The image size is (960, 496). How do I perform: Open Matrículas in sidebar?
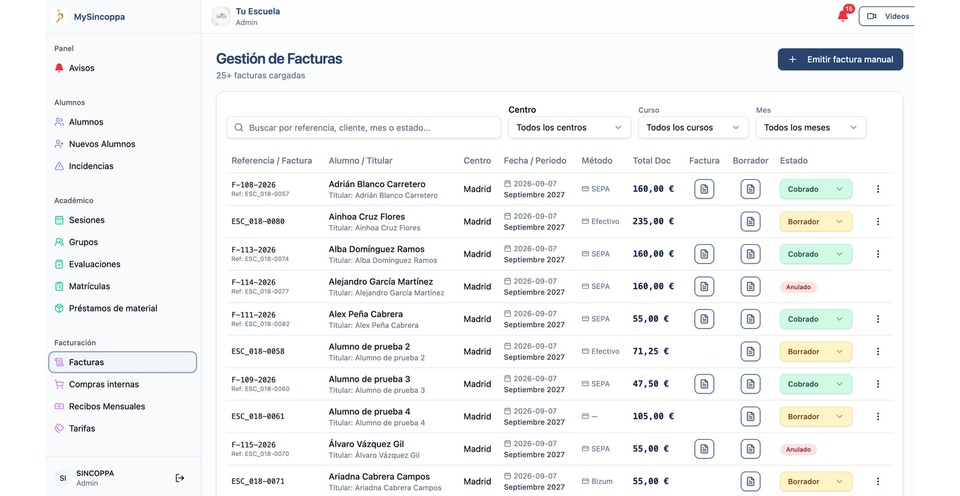click(x=122, y=286)
